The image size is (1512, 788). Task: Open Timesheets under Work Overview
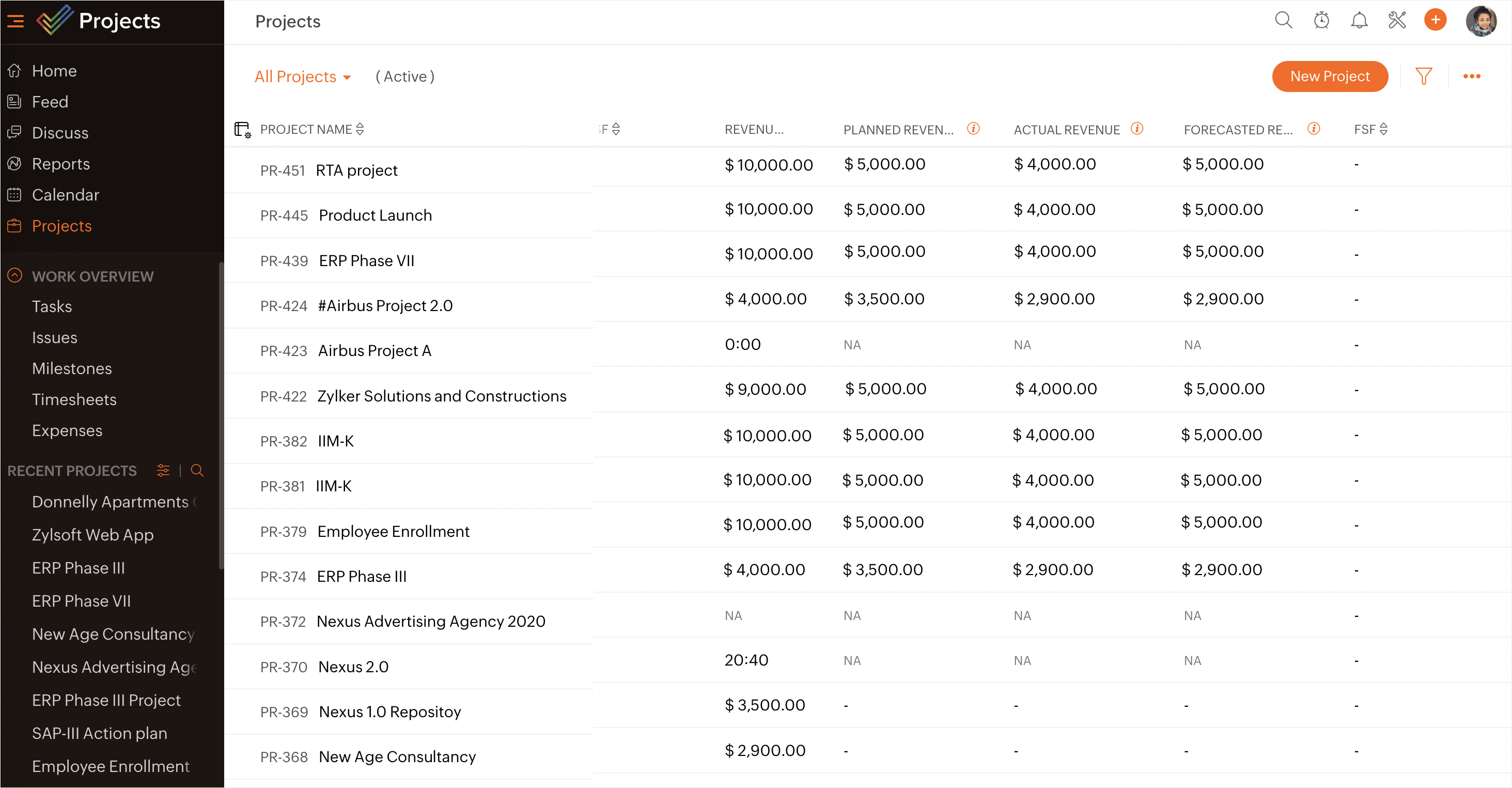coord(74,399)
